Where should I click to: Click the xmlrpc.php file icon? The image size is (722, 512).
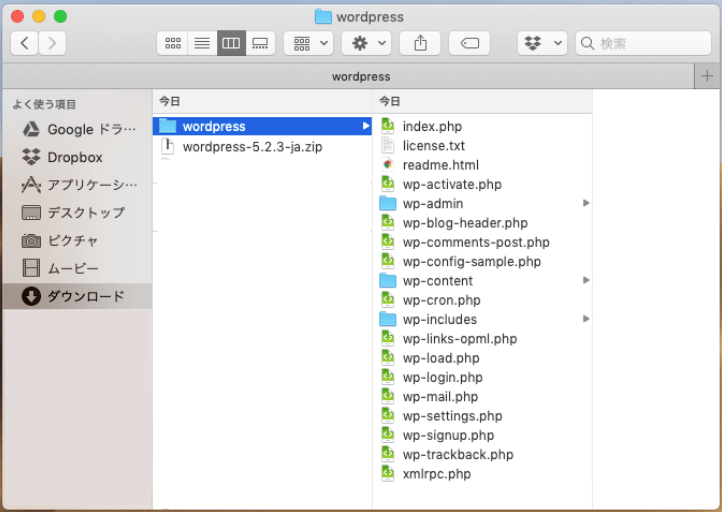pos(388,473)
